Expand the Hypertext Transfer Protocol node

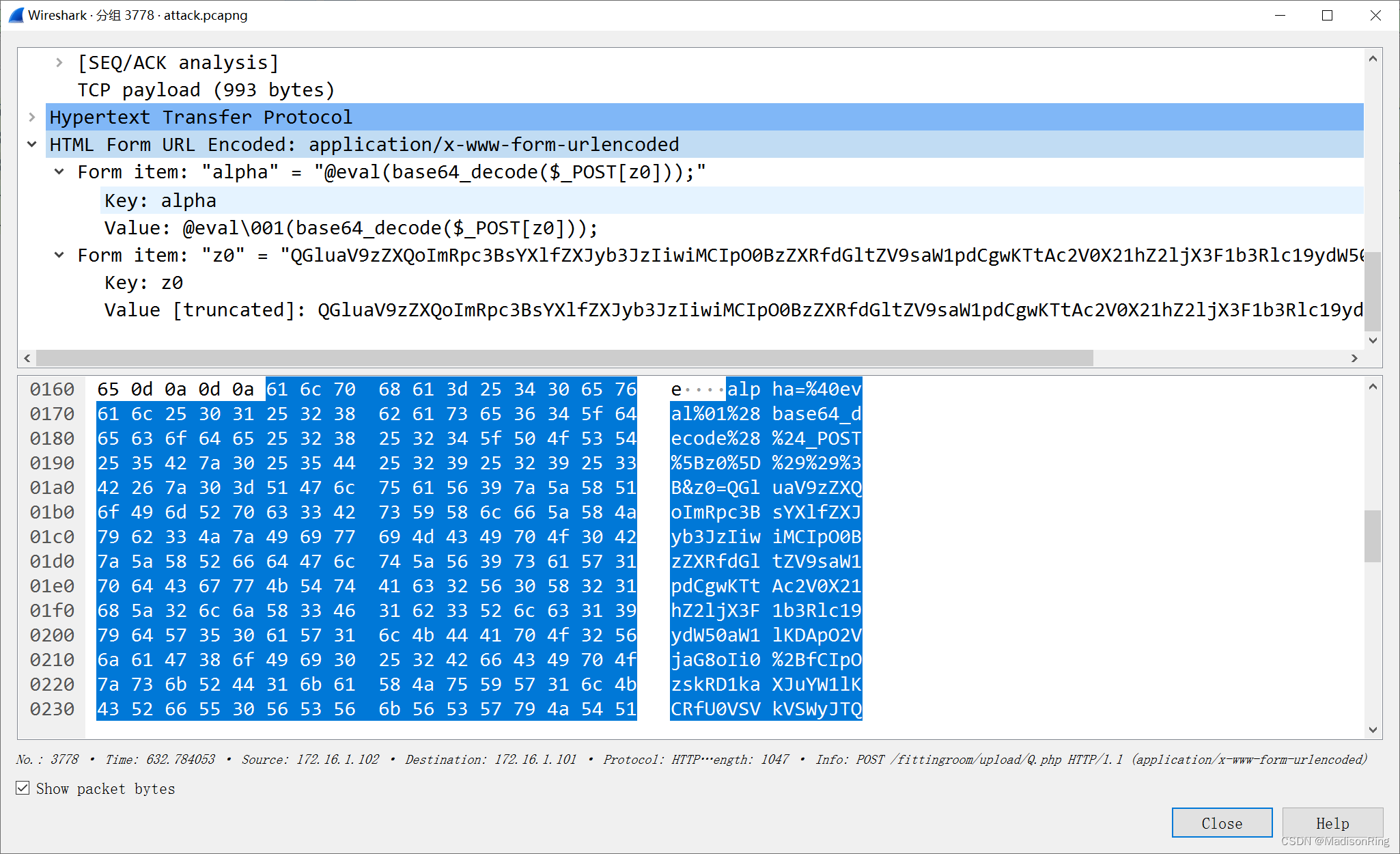[x=32, y=117]
